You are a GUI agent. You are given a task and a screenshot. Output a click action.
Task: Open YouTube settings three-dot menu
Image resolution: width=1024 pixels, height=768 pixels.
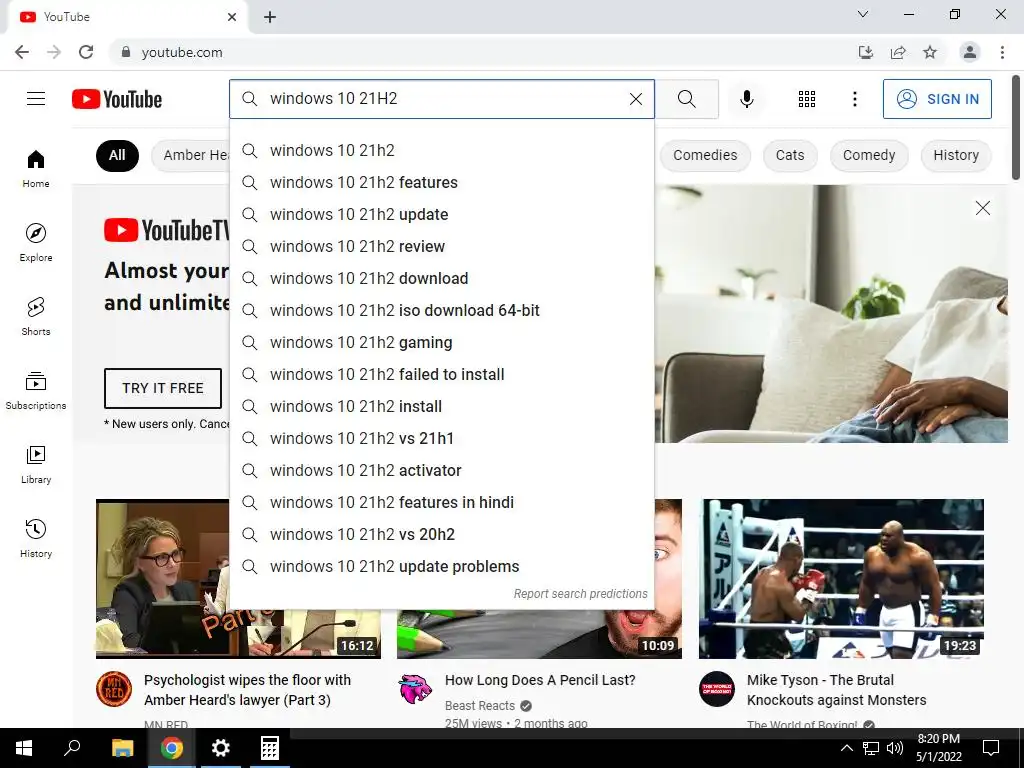[854, 99]
